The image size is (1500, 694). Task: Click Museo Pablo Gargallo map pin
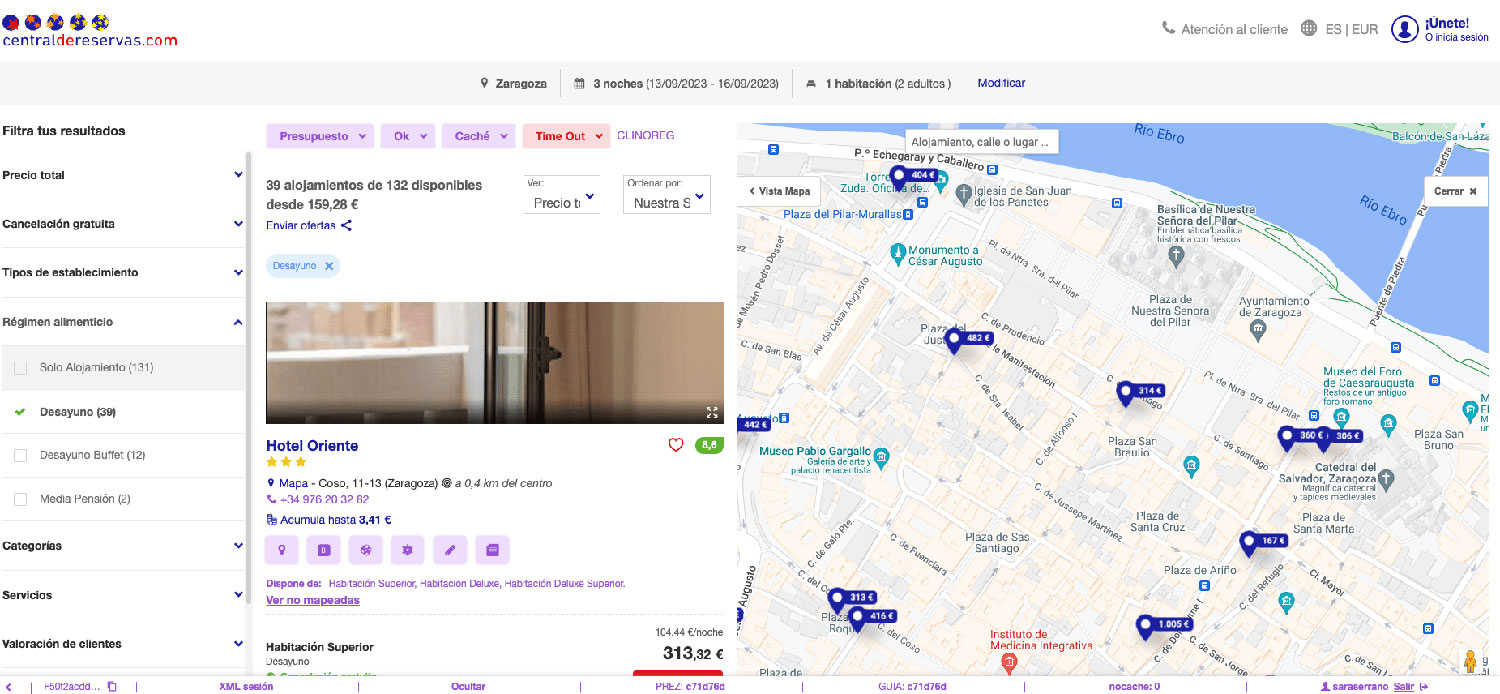click(881, 458)
